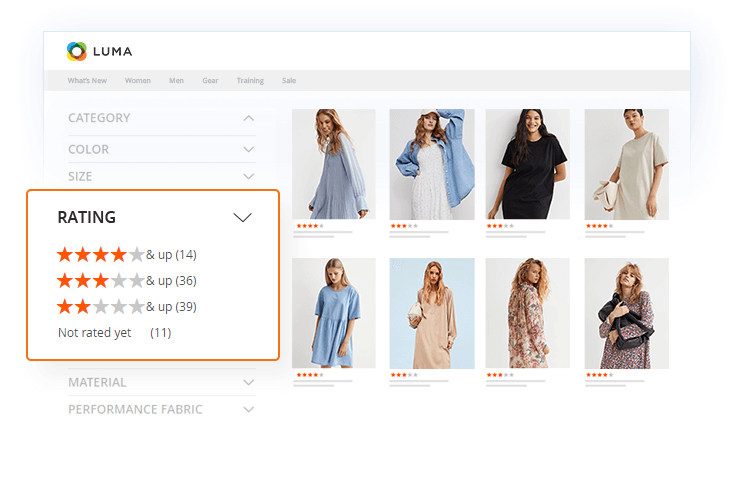Screen dimensions: 735x489
Task: Collapse the Rating filter dropdown arrow
Action: tap(242, 217)
